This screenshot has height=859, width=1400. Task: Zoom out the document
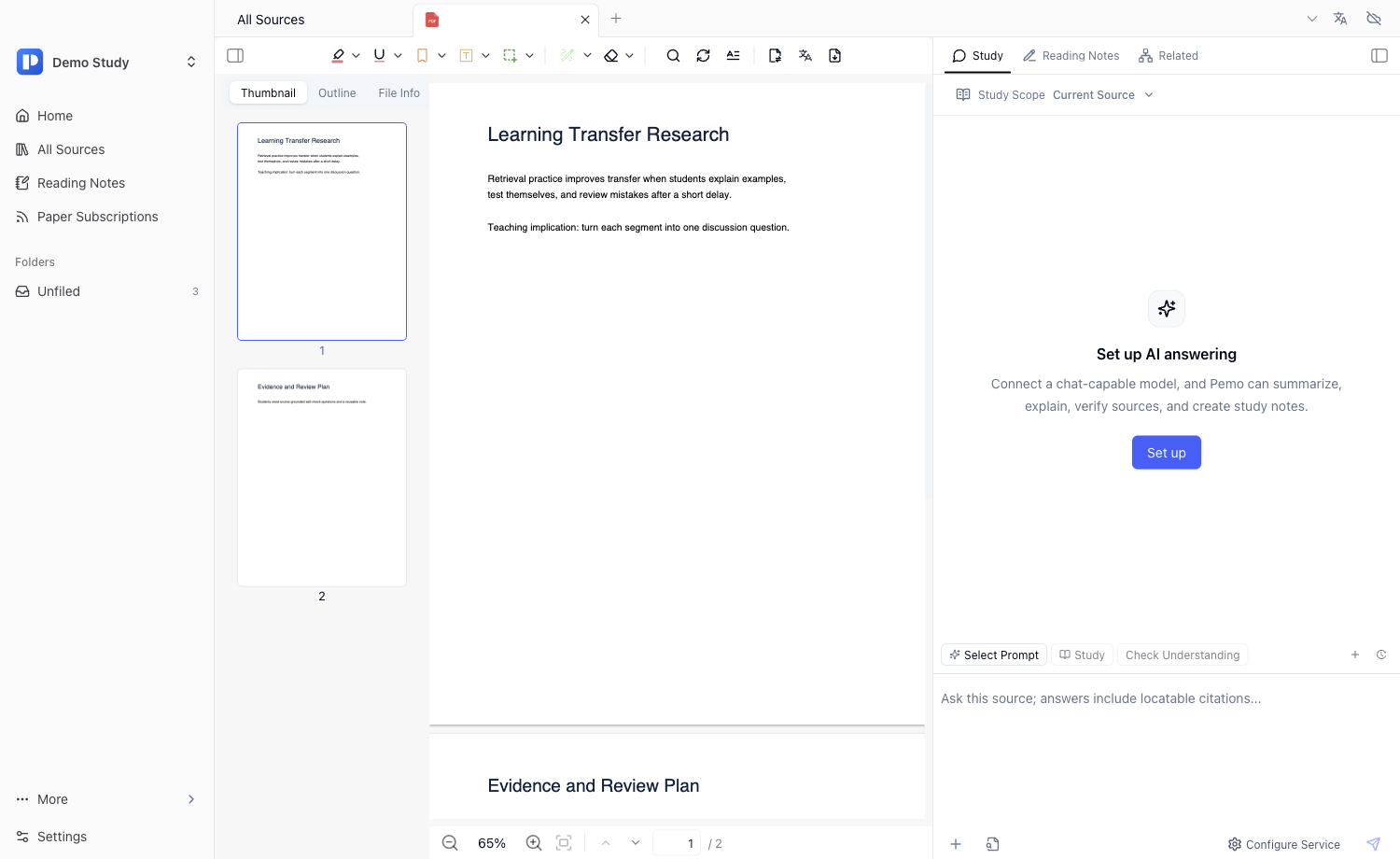[450, 843]
